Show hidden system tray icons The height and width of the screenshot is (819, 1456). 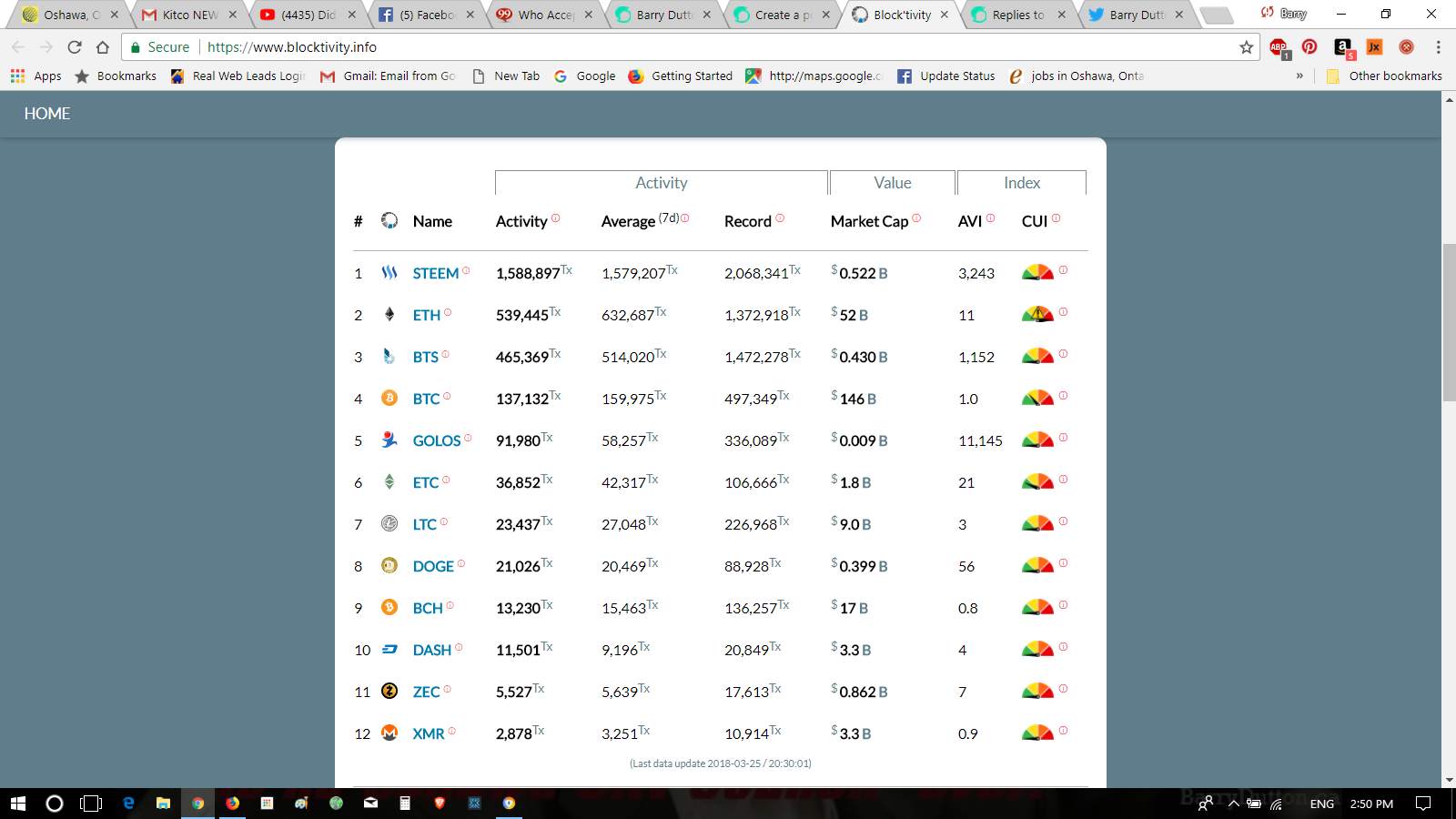pos(1234,804)
